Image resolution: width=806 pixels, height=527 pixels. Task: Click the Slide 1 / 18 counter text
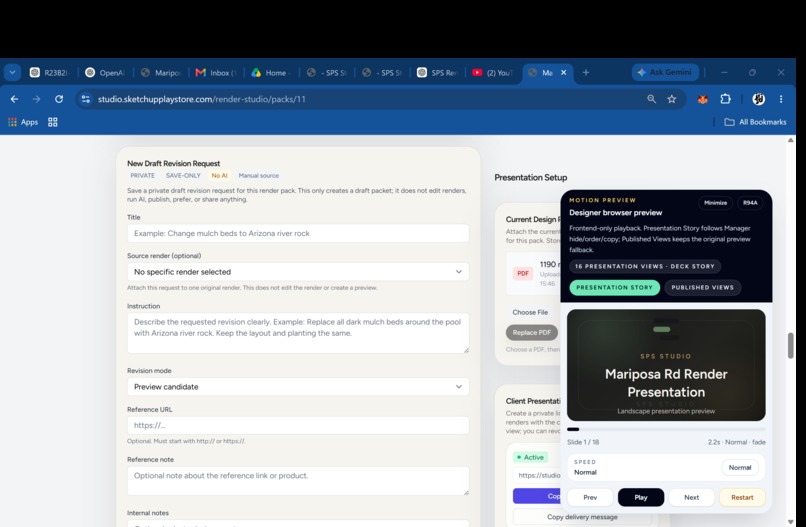pos(583,442)
